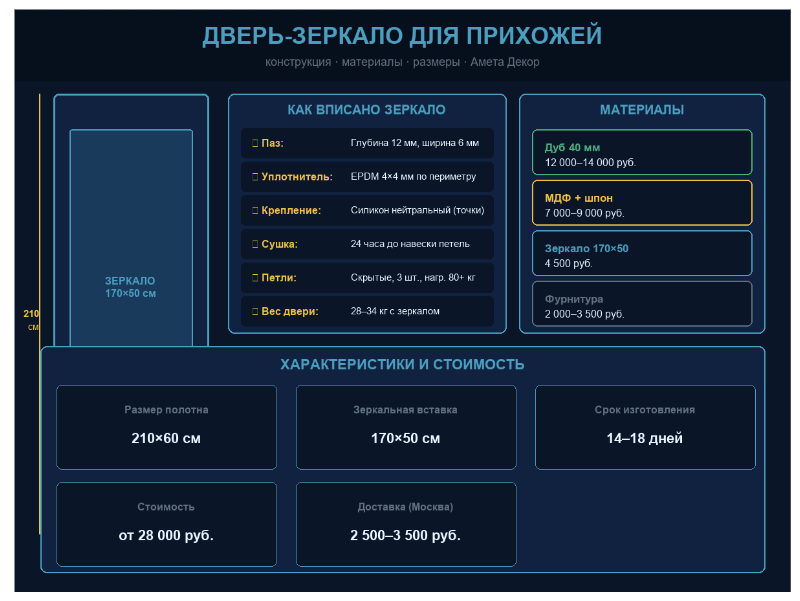Select the Петли icon

point(254,277)
